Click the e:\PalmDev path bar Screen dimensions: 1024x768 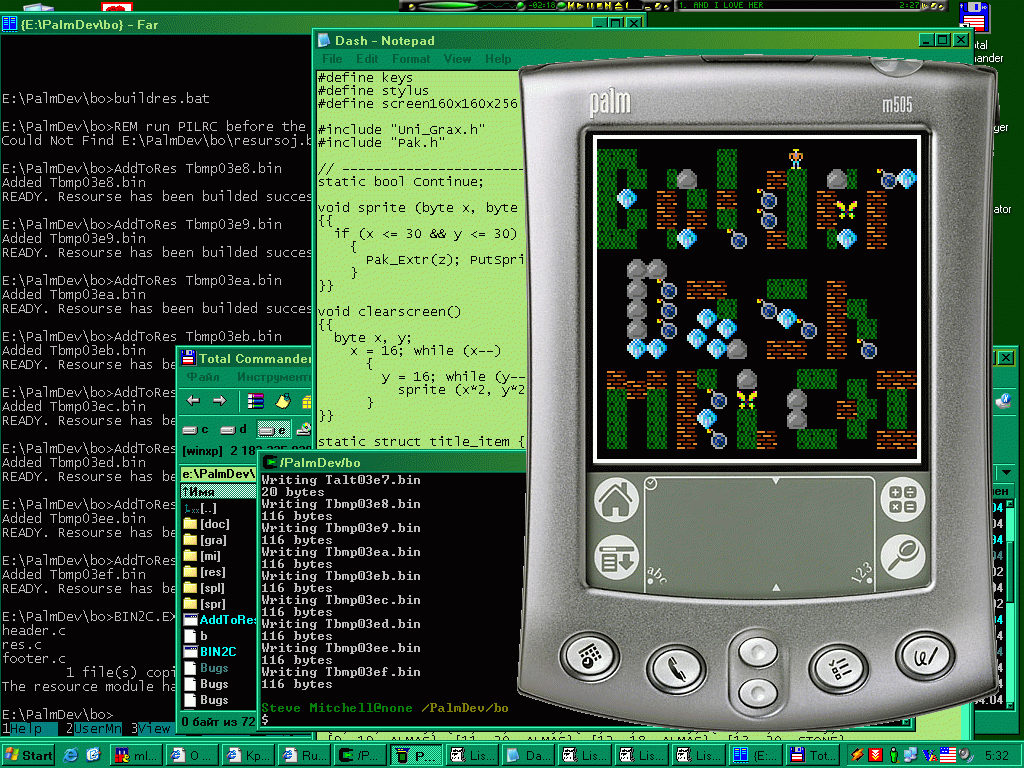pos(219,473)
